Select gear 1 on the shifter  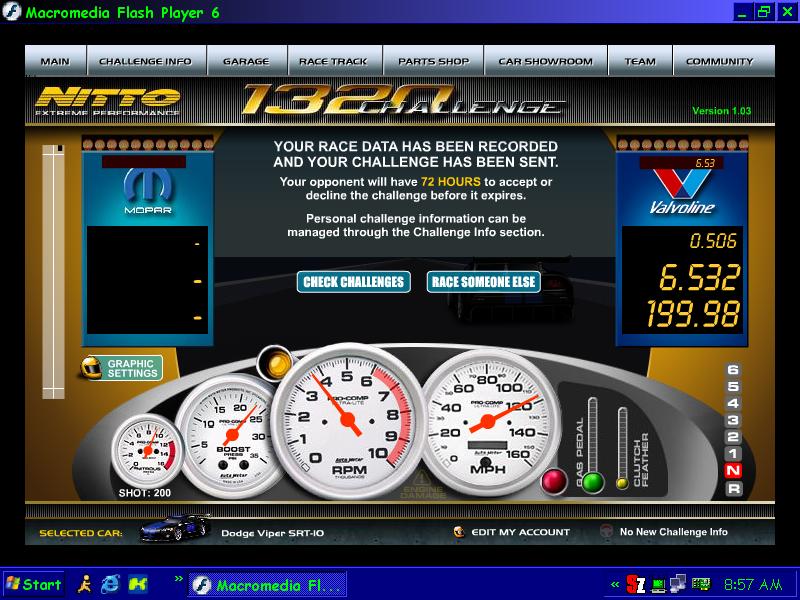733,454
